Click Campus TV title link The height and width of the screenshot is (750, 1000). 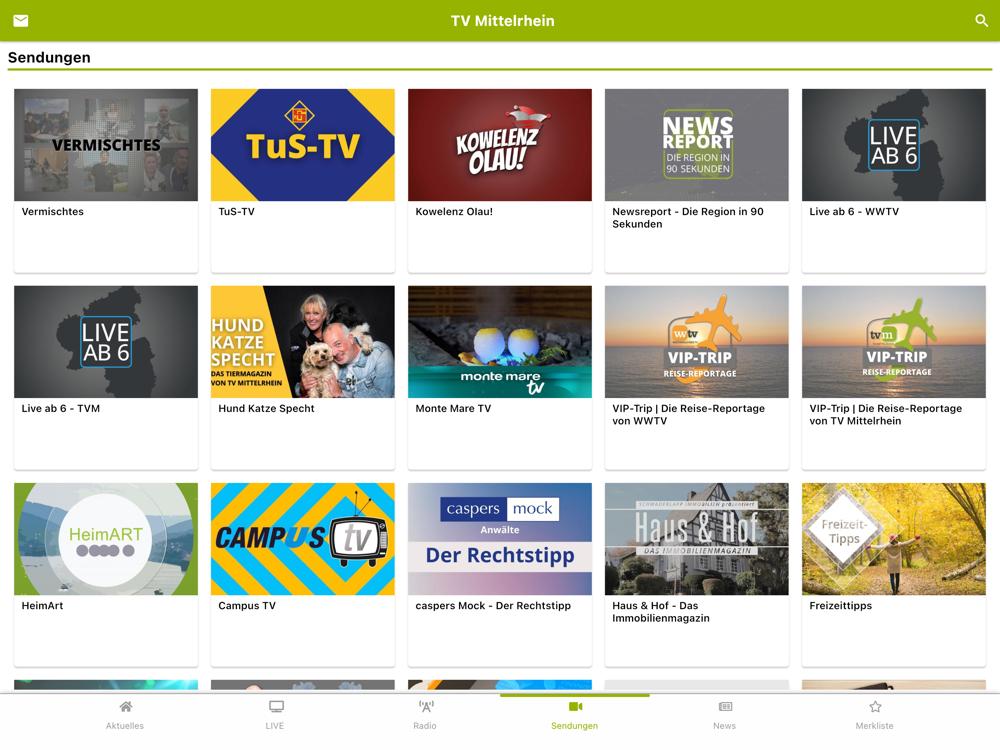[x=247, y=606]
